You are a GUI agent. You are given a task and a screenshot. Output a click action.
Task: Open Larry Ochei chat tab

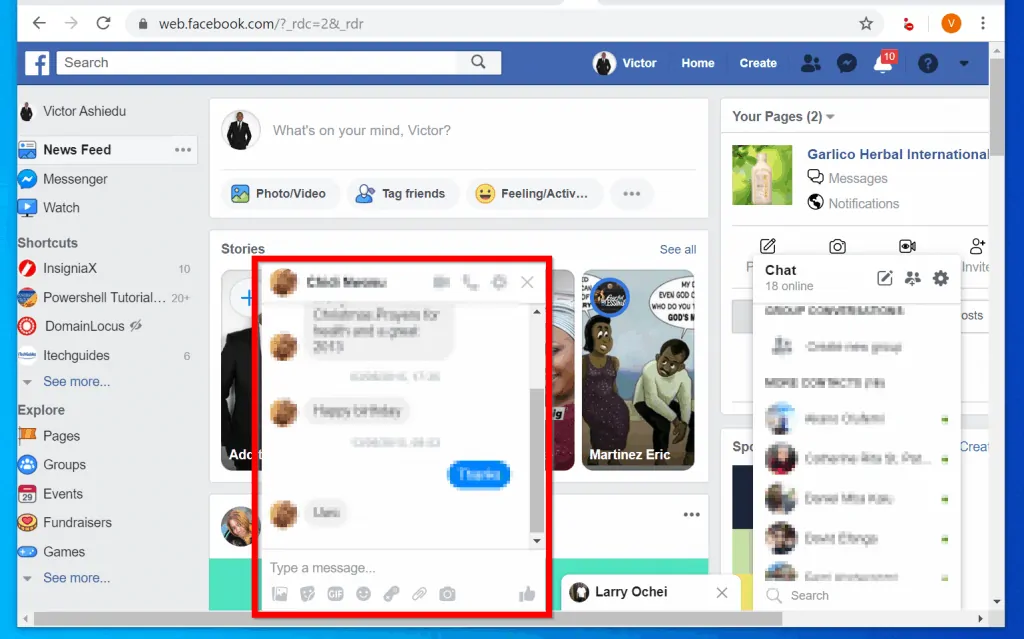coord(631,592)
